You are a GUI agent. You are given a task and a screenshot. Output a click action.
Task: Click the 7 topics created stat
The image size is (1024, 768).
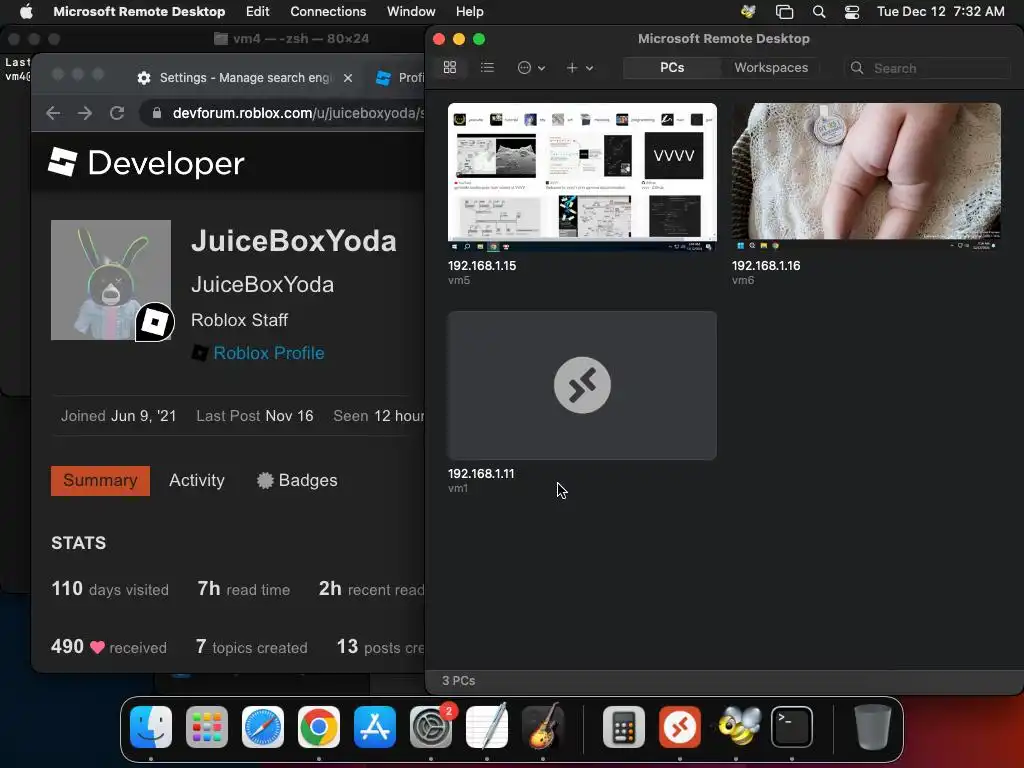coord(251,647)
